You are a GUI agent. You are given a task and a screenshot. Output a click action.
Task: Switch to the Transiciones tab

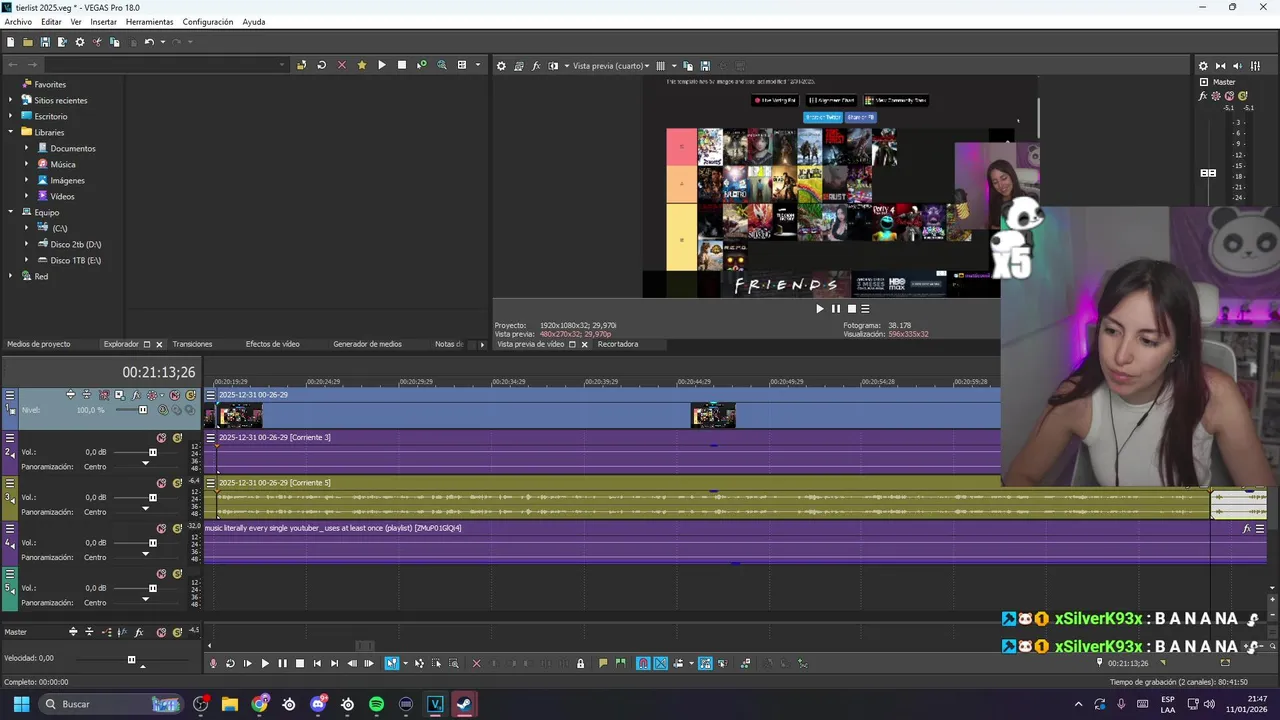(192, 344)
